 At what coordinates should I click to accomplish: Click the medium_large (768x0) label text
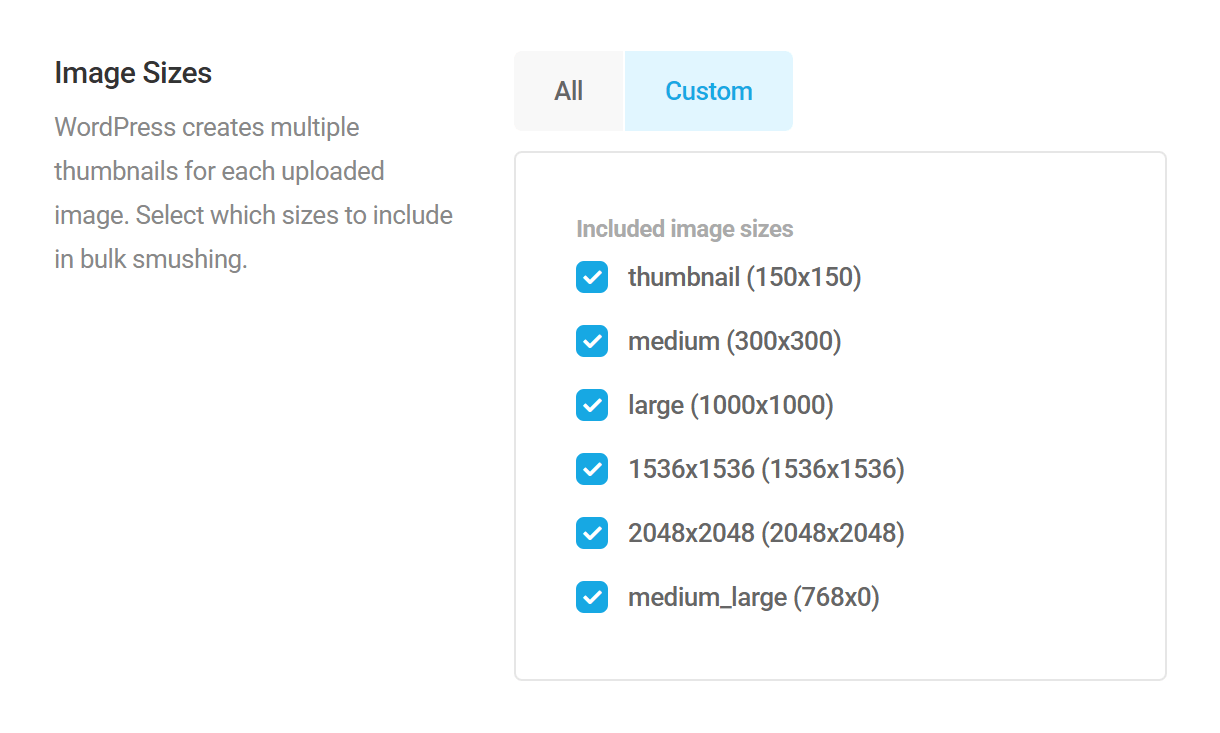(x=754, y=598)
